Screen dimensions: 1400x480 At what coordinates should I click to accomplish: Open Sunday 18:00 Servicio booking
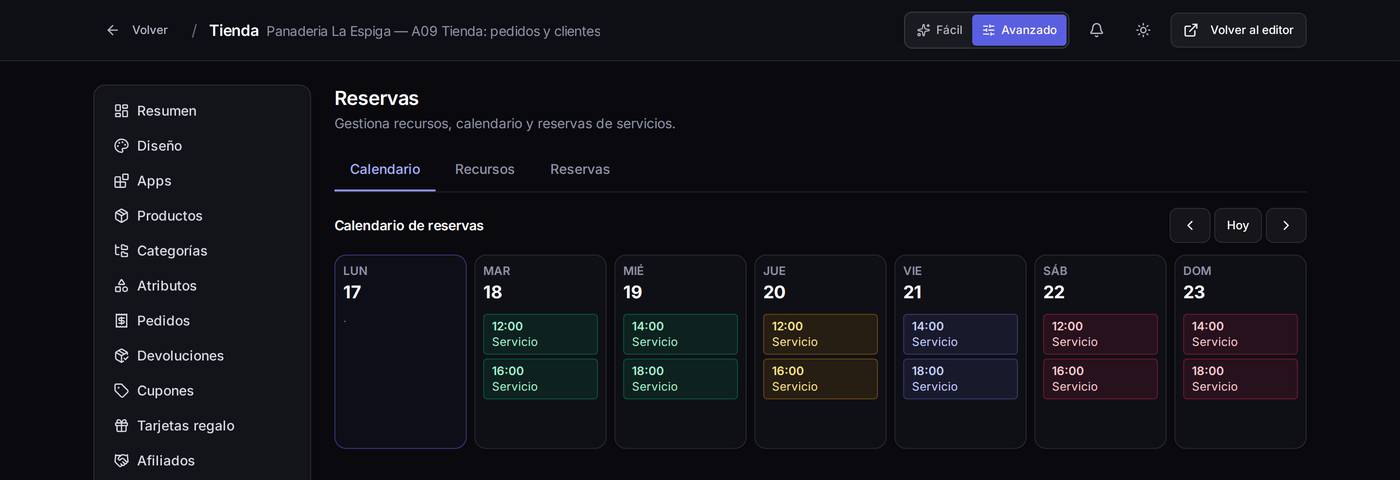tap(1240, 379)
